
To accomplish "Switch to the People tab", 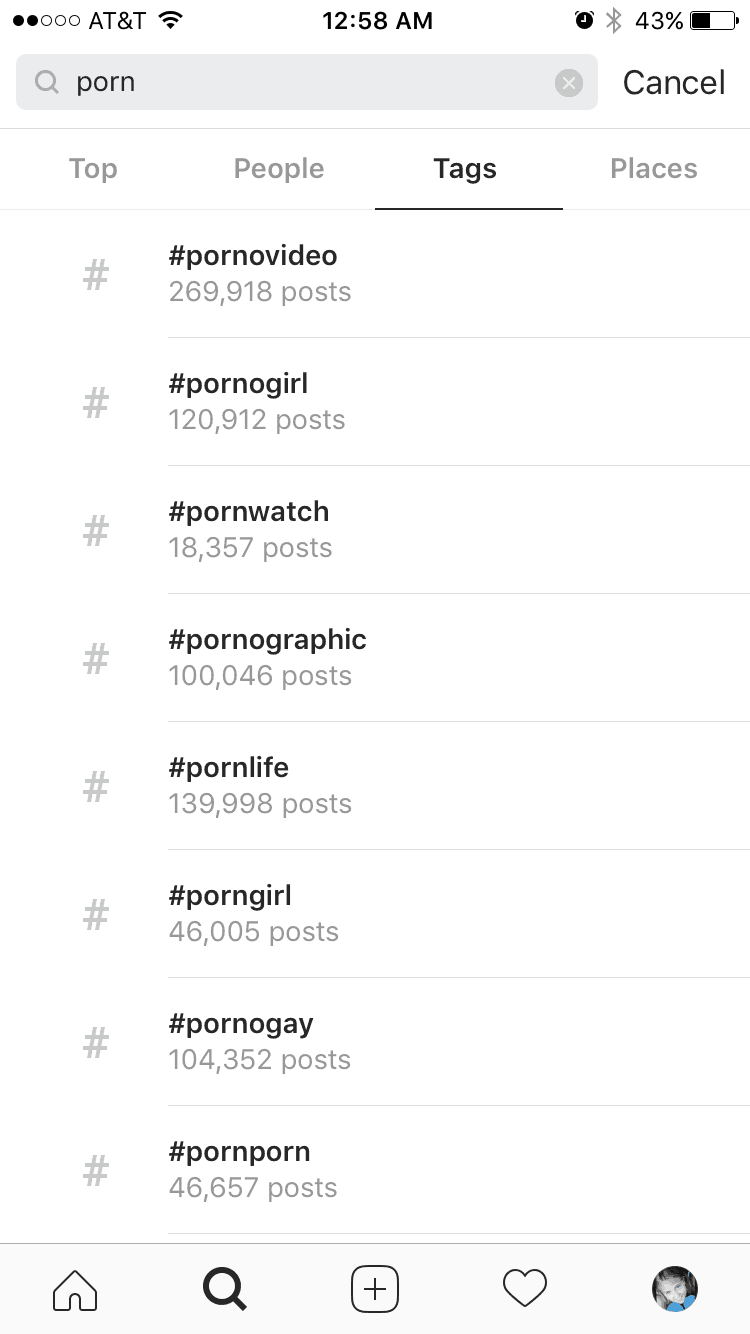I will (x=279, y=169).
